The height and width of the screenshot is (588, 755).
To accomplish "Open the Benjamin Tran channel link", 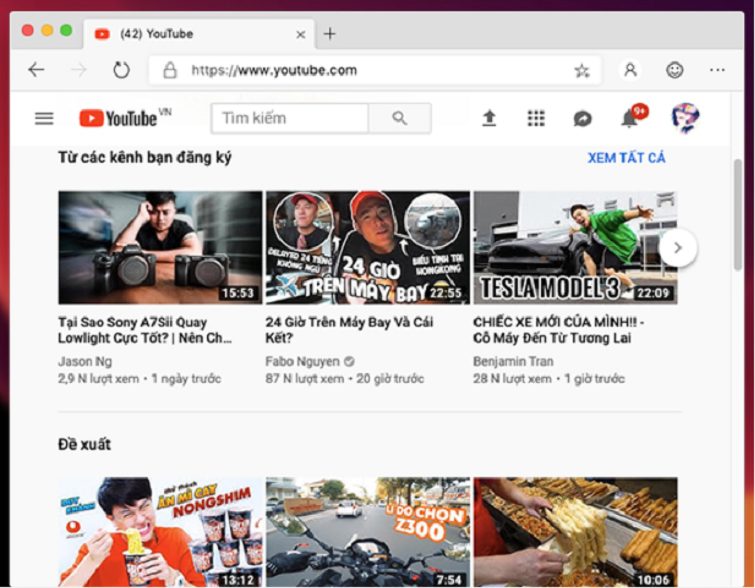I will [x=513, y=361].
